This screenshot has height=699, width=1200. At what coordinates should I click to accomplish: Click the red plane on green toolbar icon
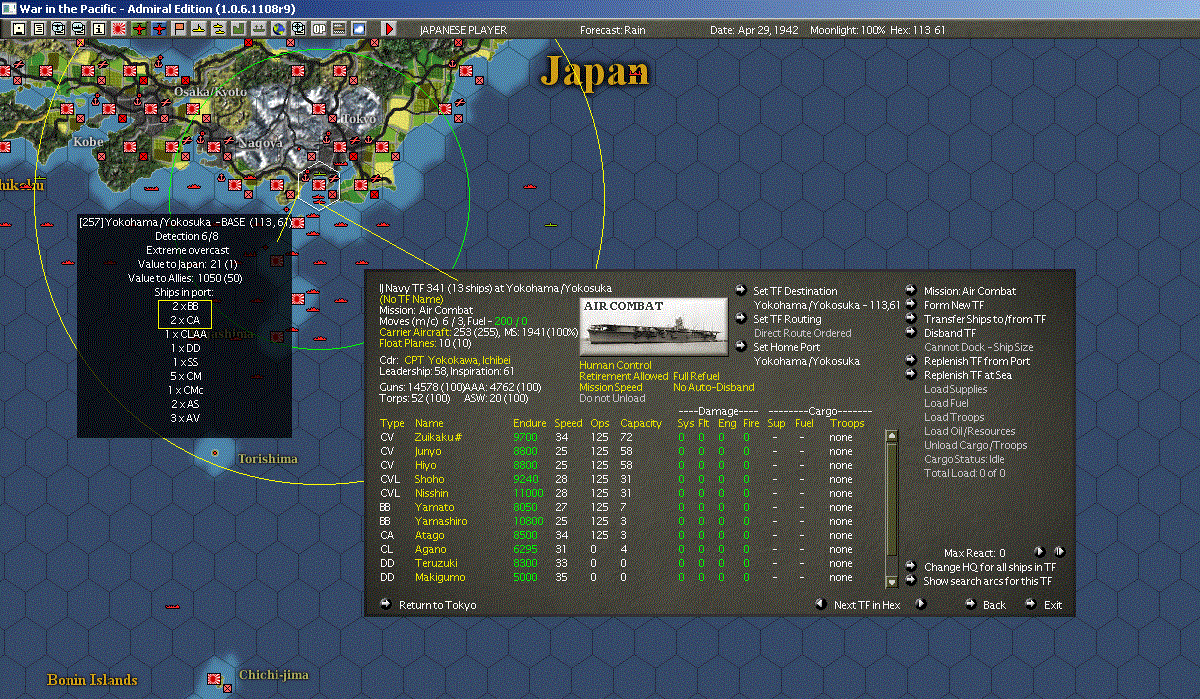(x=139, y=29)
